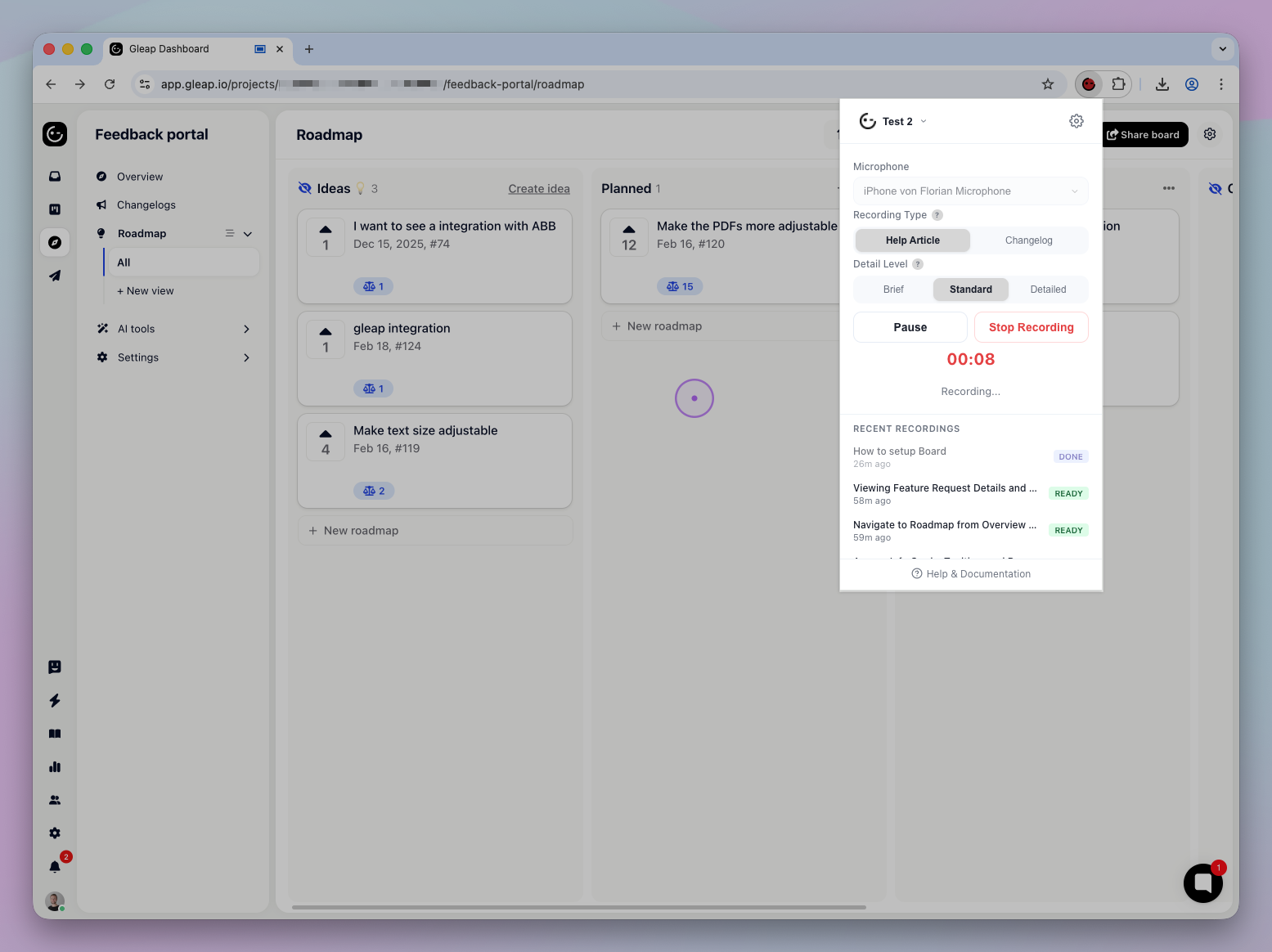Open the Chrome tab search chevron

coord(1222,49)
